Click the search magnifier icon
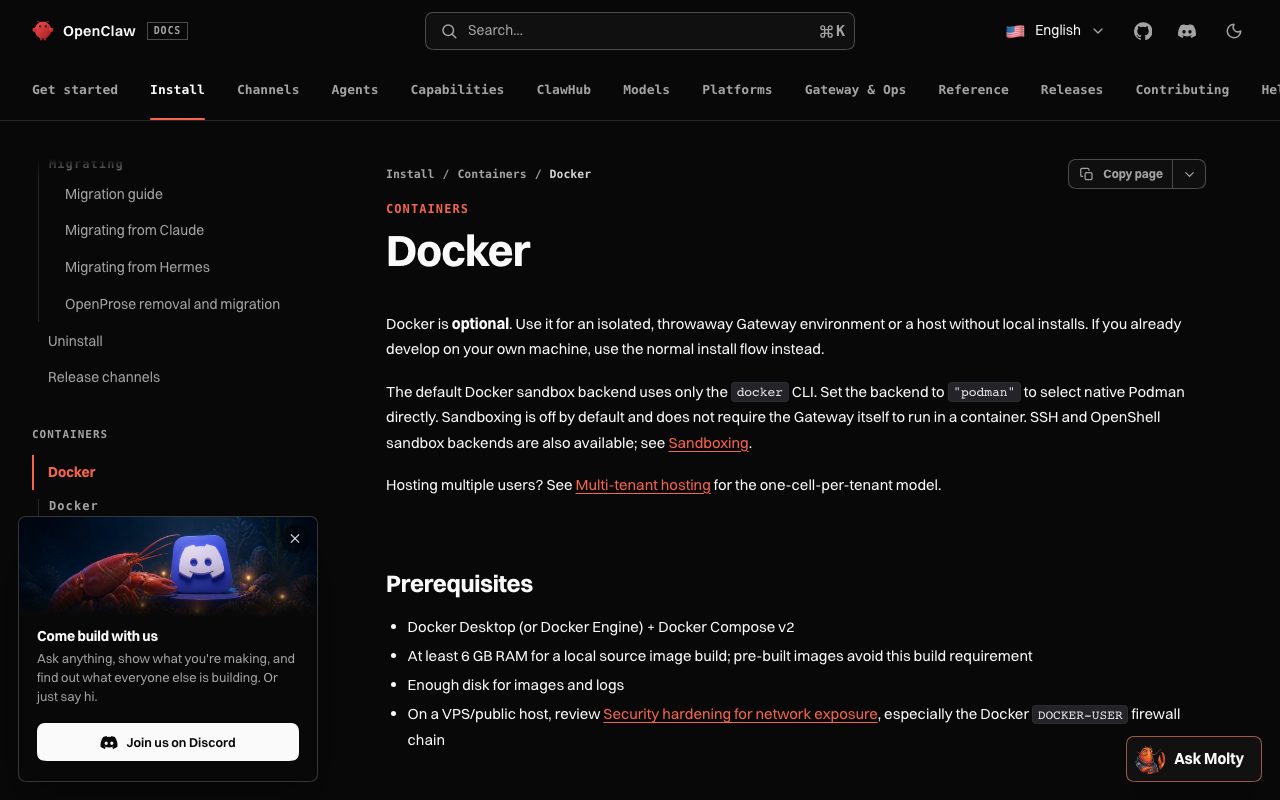The height and width of the screenshot is (800, 1280). click(449, 31)
